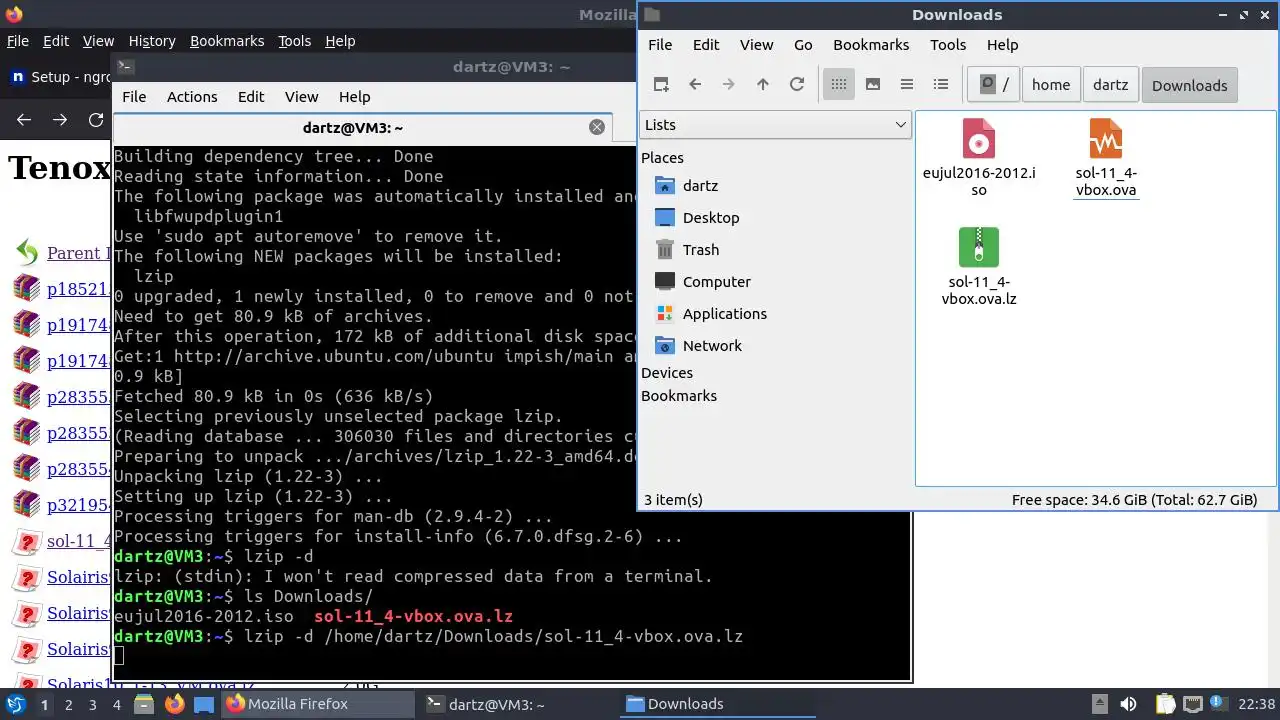The width and height of the screenshot is (1280, 720).
Task: Click the Parent directory back icon in Firefox
Action: (x=27, y=252)
